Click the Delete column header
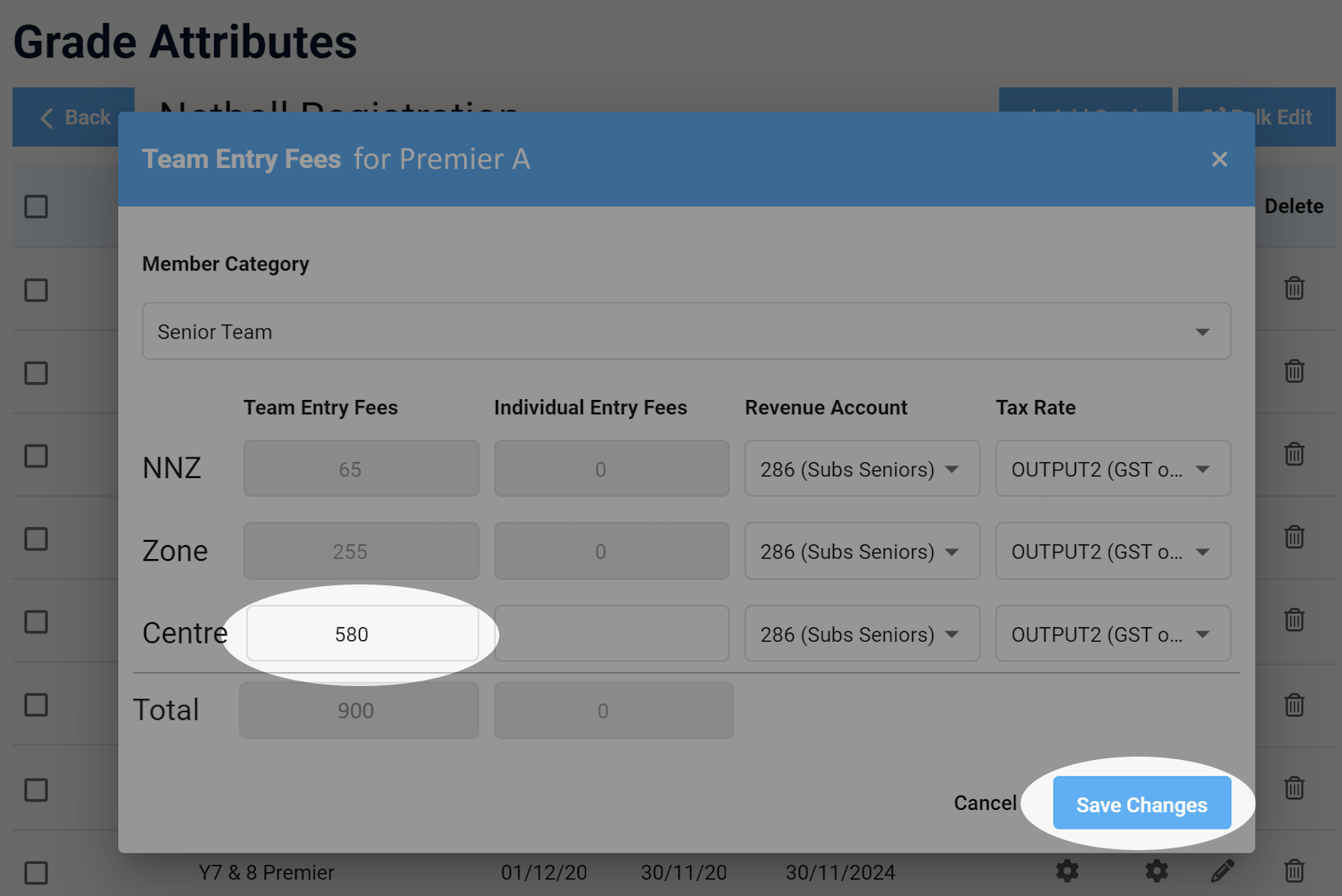Screen dimensions: 1342x896 [x=1294, y=207]
